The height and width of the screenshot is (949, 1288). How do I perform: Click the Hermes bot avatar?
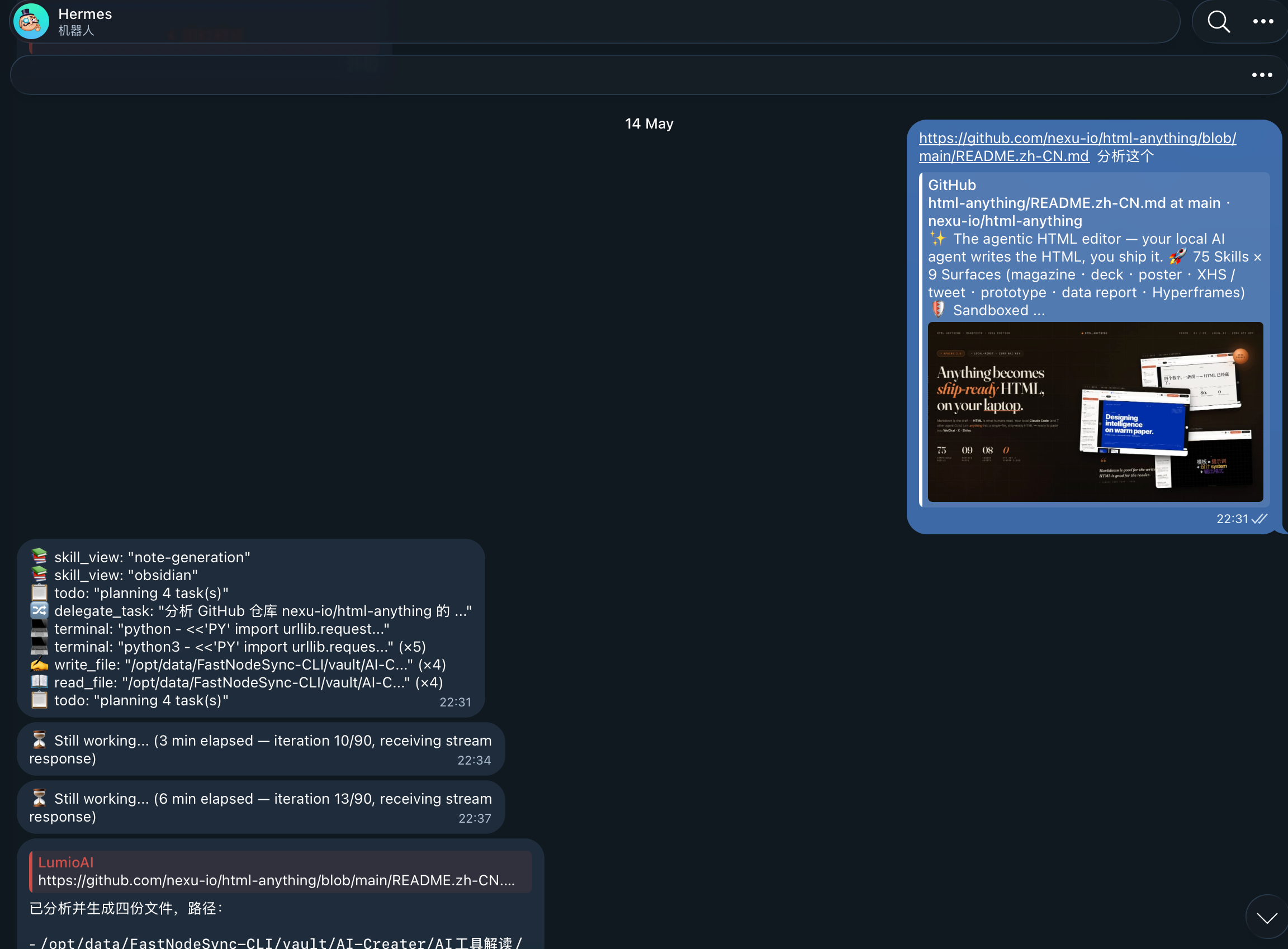pos(31,21)
